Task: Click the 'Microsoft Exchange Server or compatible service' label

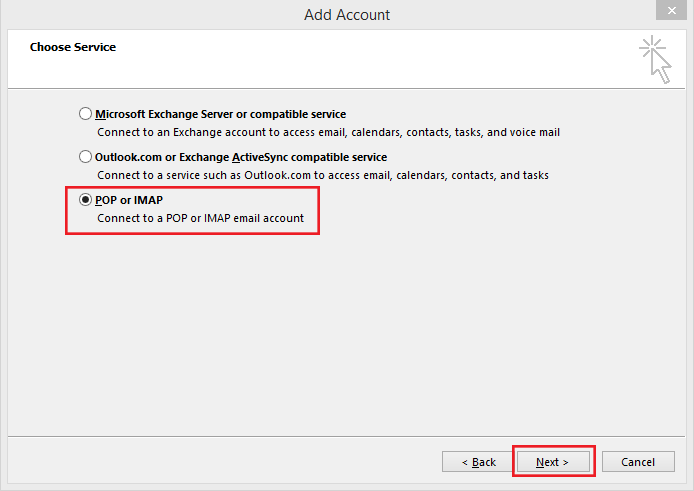Action: pos(220,114)
